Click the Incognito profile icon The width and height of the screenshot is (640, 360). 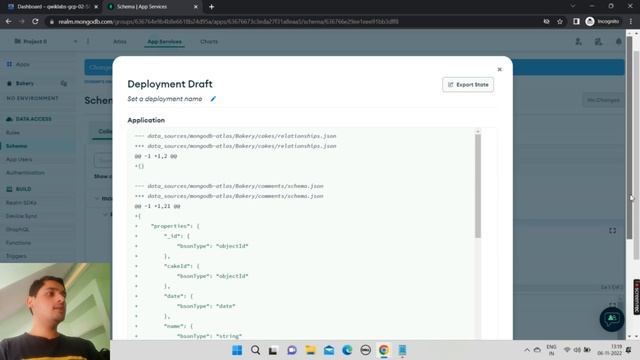[x=602, y=21]
